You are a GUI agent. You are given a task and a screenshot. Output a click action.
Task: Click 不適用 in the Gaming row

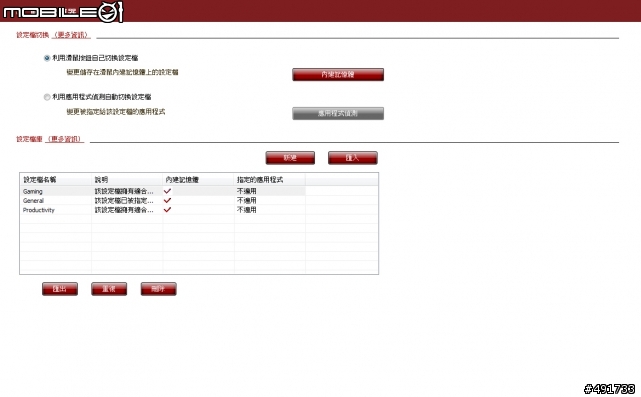pyautogui.click(x=247, y=191)
